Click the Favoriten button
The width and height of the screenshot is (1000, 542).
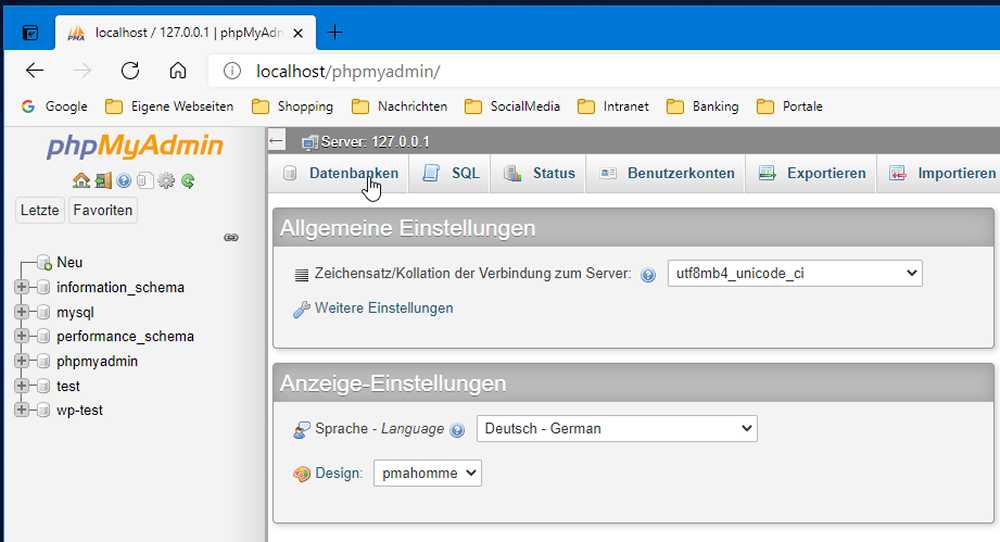click(103, 210)
